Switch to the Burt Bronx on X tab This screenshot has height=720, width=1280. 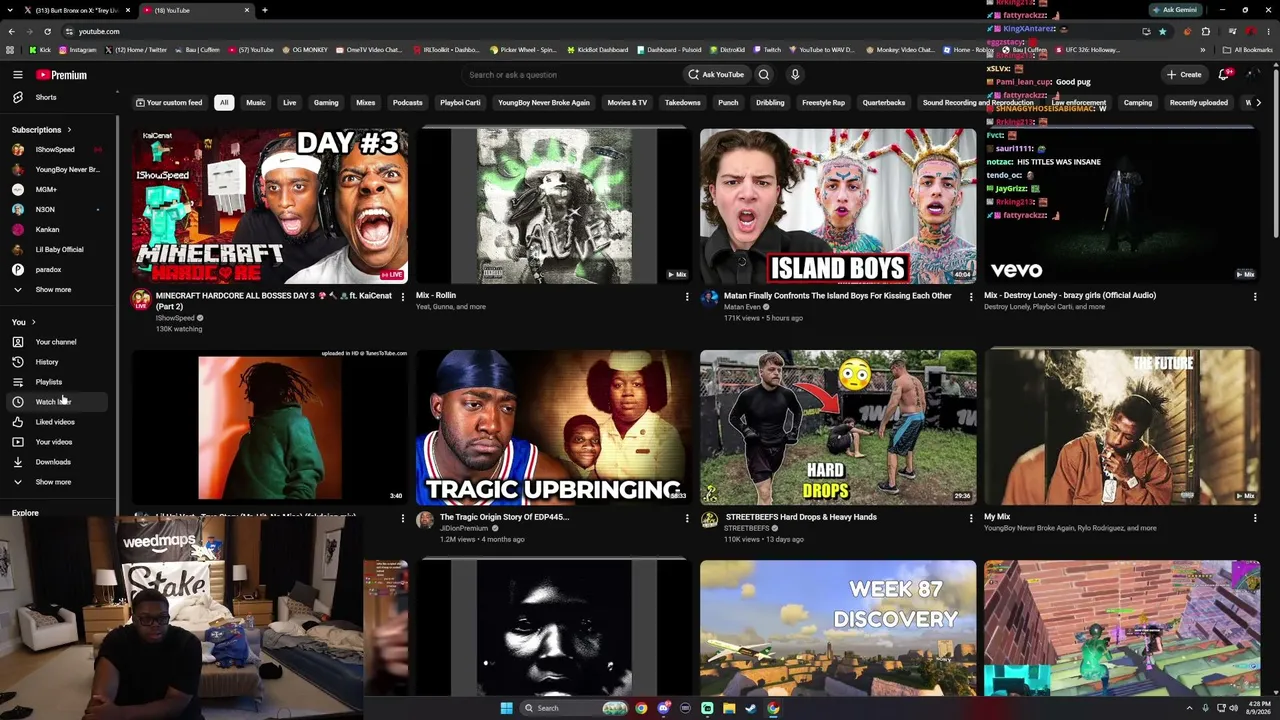(x=78, y=10)
